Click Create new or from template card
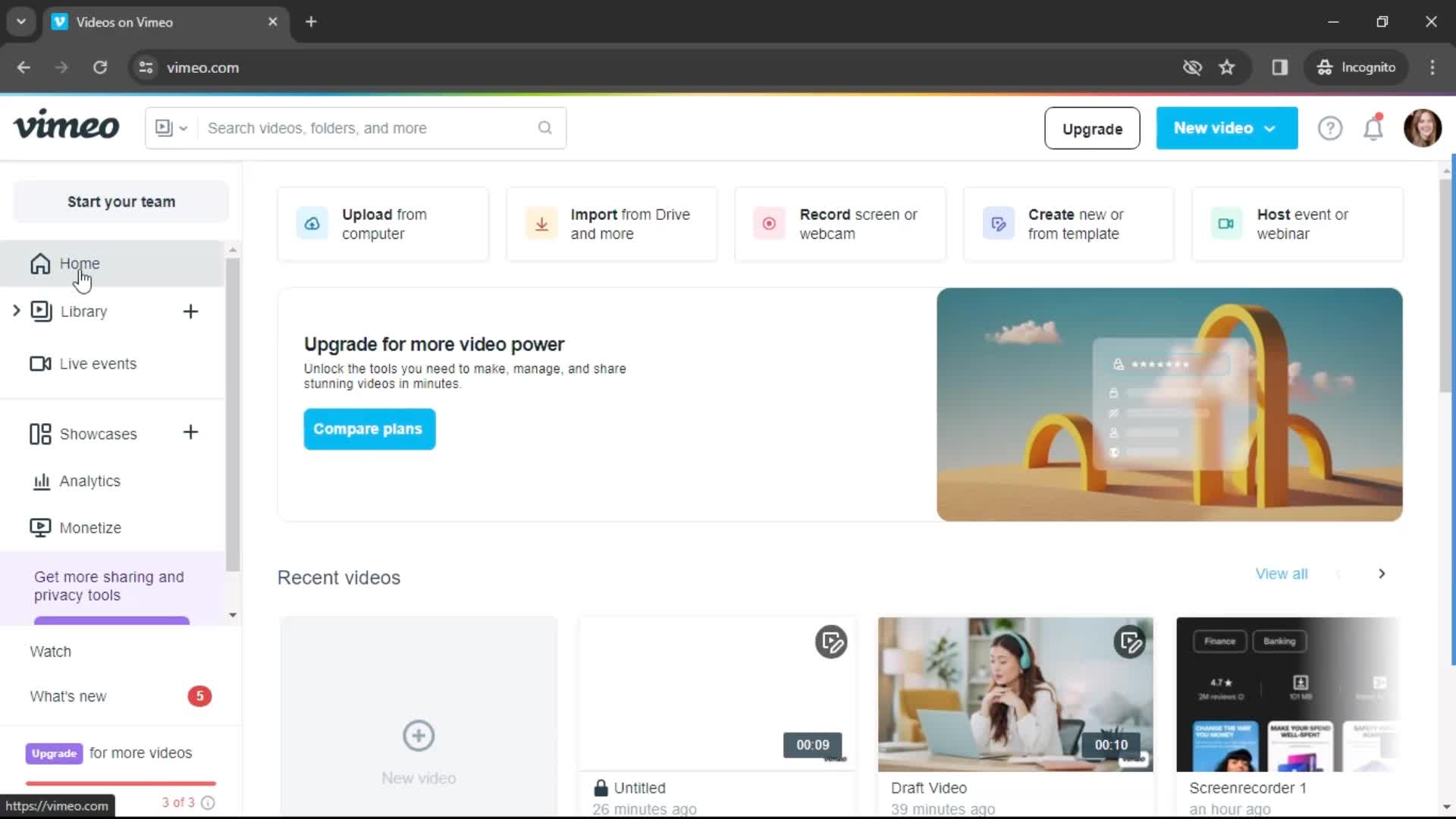This screenshot has height=819, width=1456. (x=1068, y=224)
